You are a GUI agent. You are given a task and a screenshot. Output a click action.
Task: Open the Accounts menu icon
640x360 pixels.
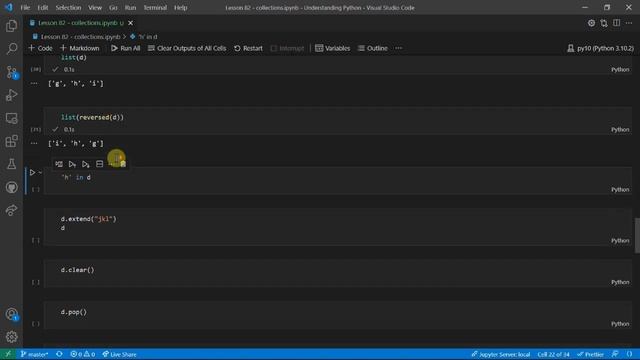tap(11, 314)
